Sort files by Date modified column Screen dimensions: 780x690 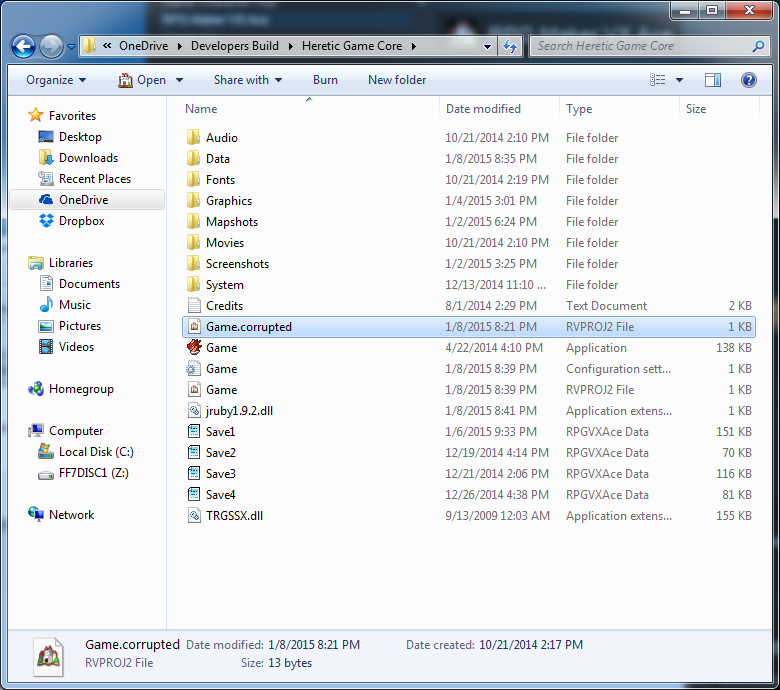484,109
